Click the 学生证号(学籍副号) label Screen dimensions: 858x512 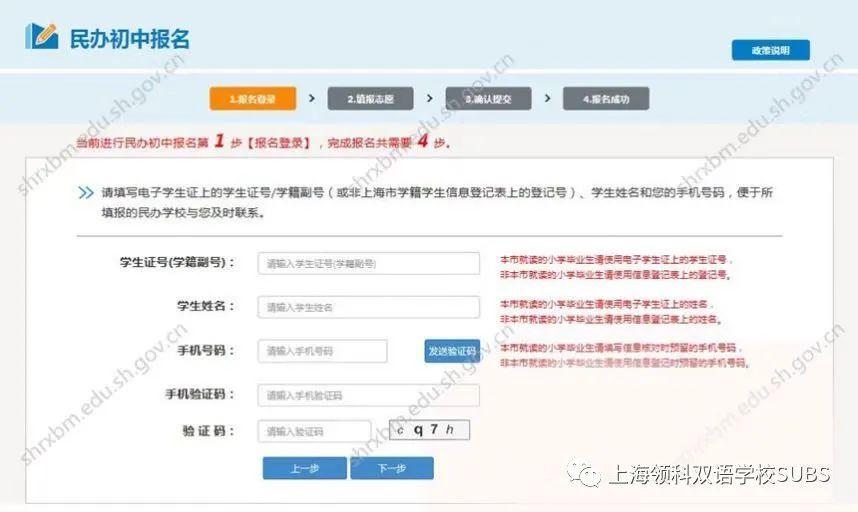tap(177, 263)
